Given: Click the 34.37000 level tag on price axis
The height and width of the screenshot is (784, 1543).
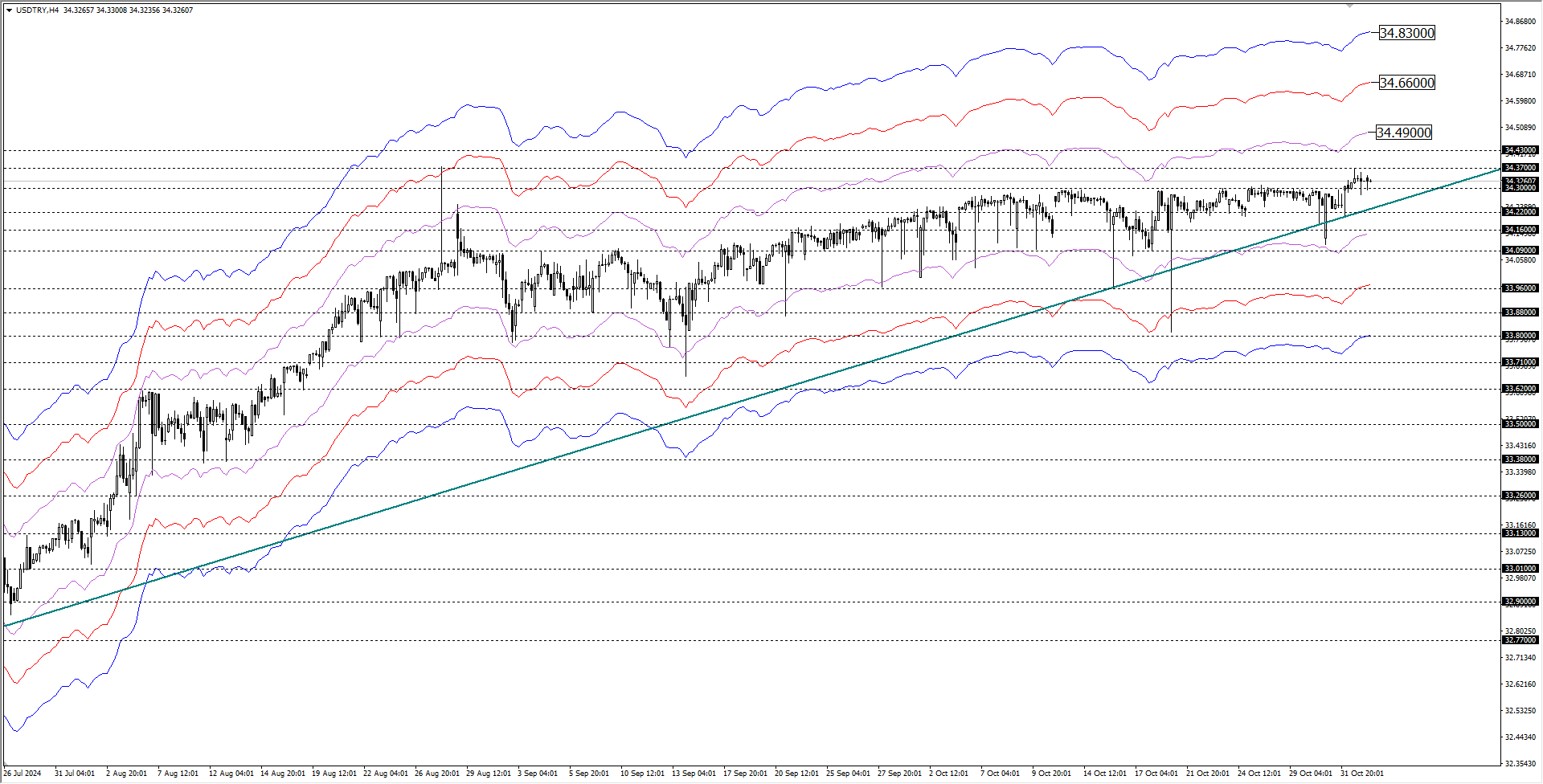Looking at the screenshot, I should point(1520,168).
